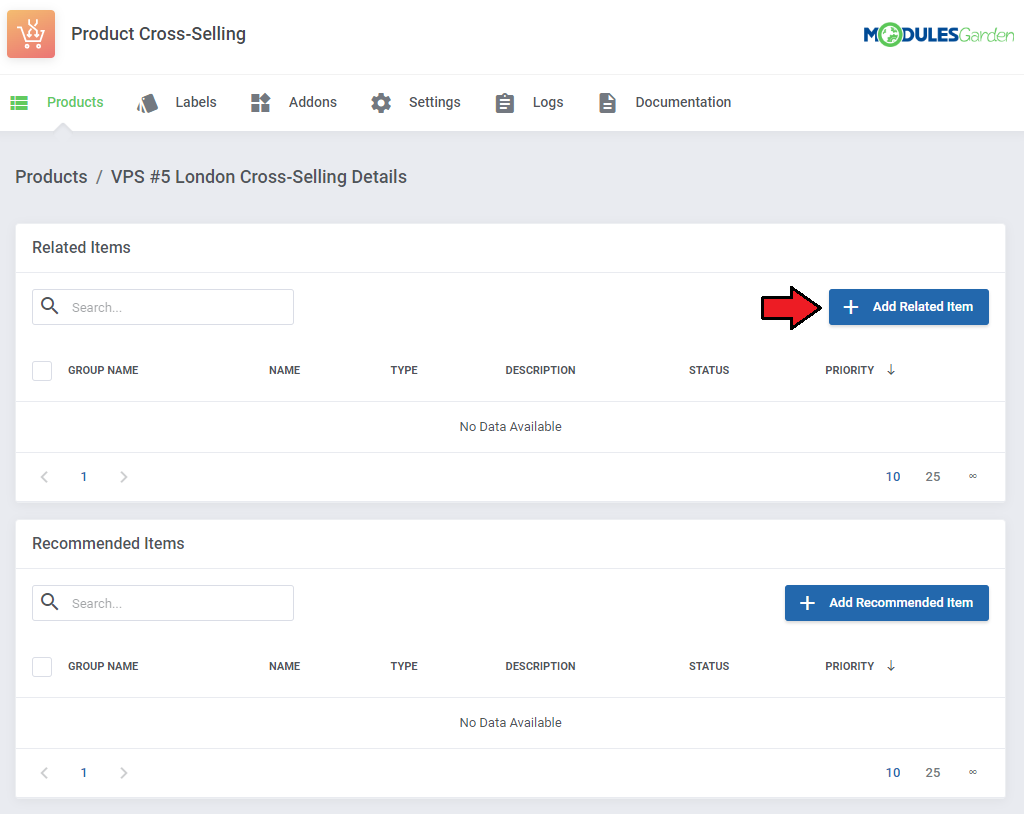Sort Related Items by DESCRIPTION column
Image resolution: width=1024 pixels, height=814 pixels.
[x=540, y=370]
